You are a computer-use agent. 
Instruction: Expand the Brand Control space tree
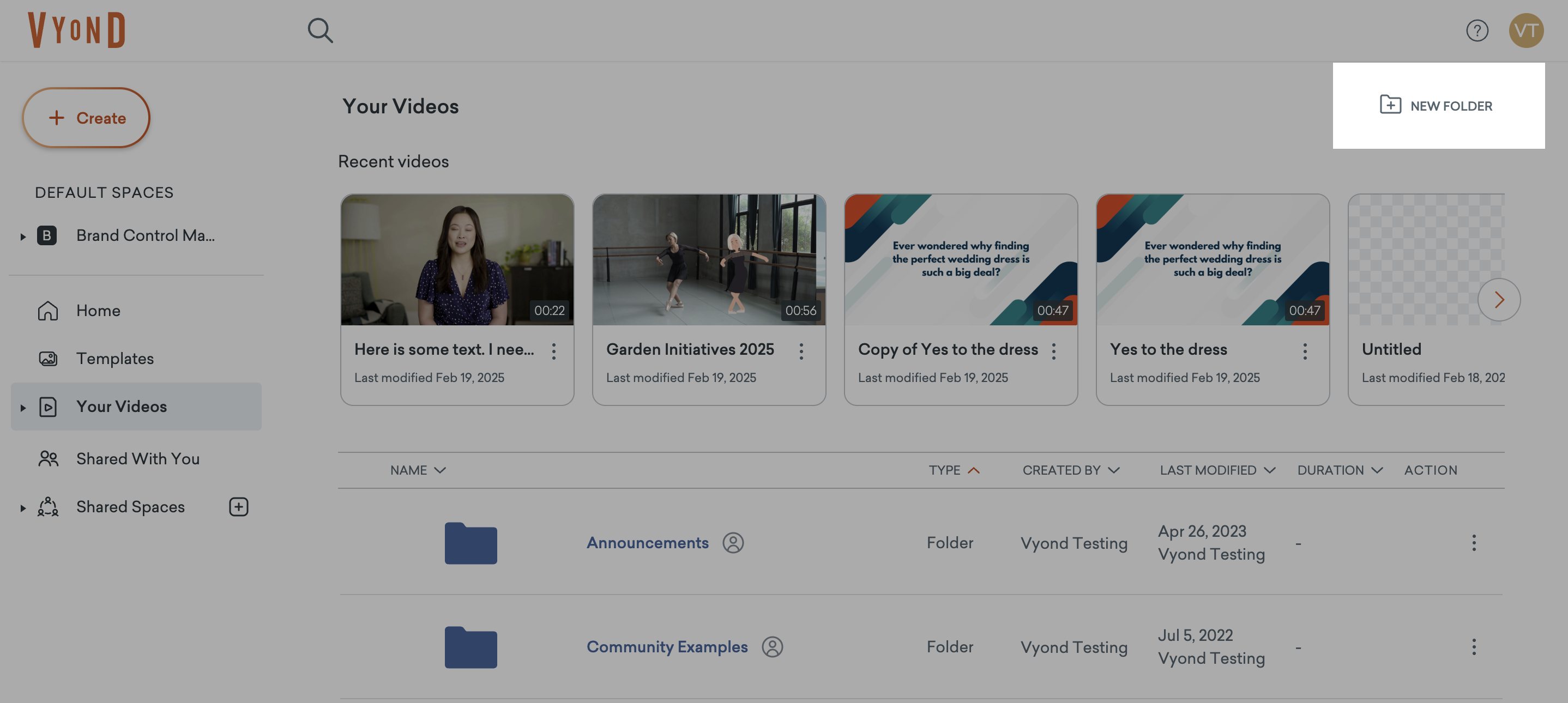point(23,236)
